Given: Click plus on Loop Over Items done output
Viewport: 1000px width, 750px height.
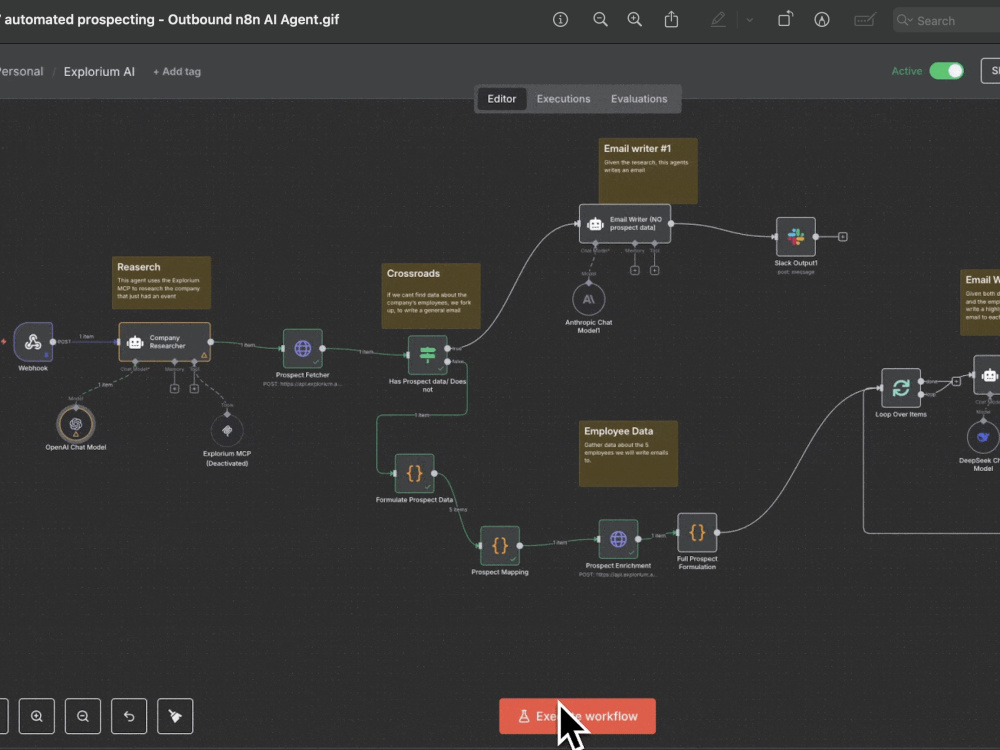Looking at the screenshot, I should [956, 381].
